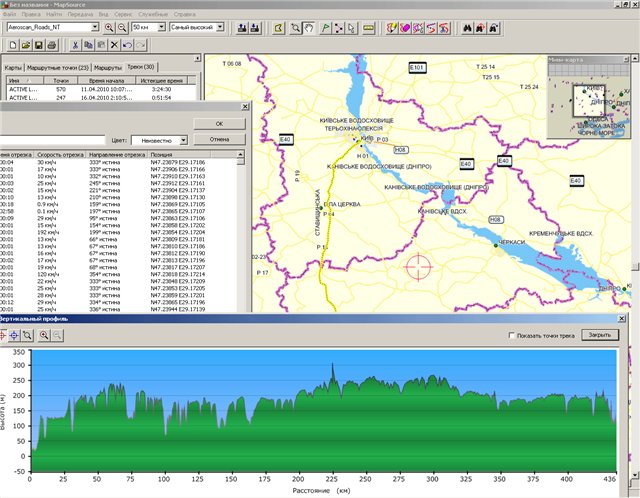Switch to Маршрутные точки (23) tab
This screenshot has height=498, width=640.
58,68
